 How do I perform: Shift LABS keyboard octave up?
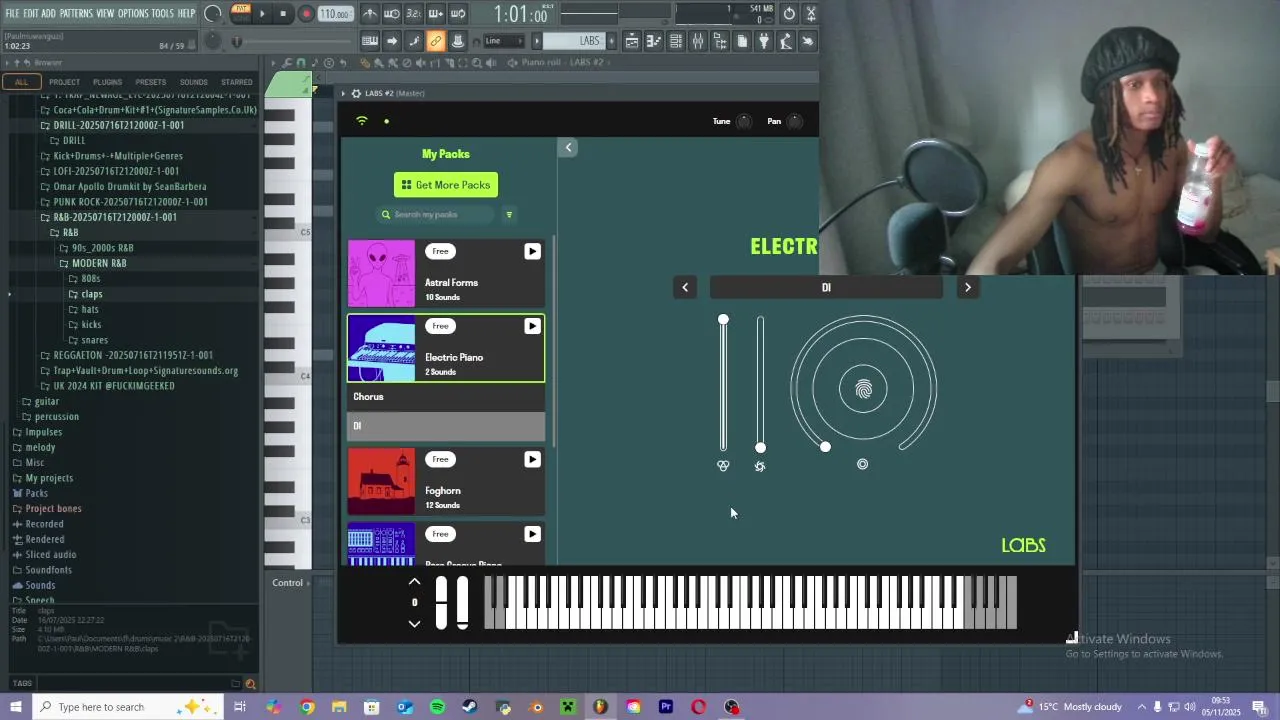[414, 582]
